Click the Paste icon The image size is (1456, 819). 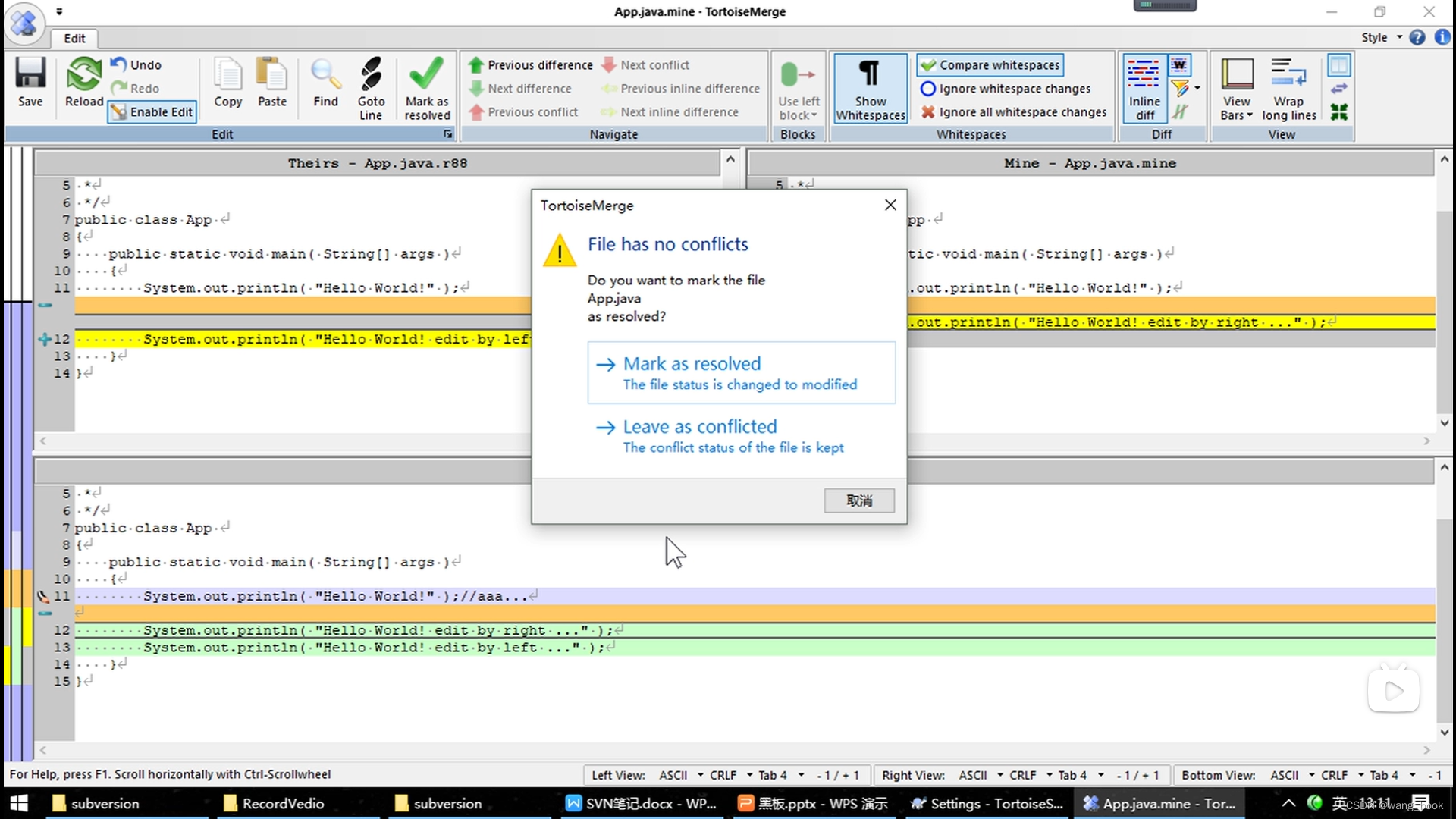[271, 83]
